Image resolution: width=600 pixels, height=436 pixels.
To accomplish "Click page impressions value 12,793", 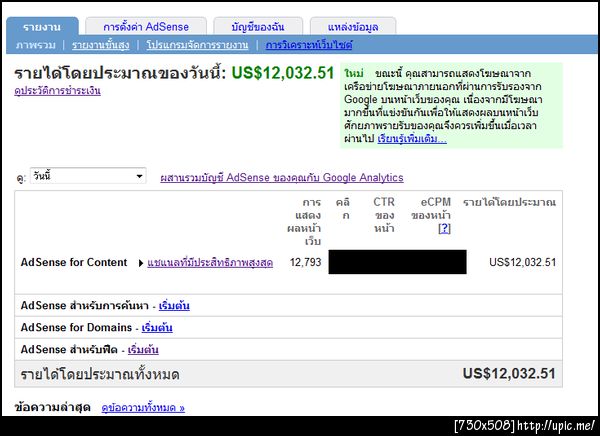I will pyautogui.click(x=305, y=263).
